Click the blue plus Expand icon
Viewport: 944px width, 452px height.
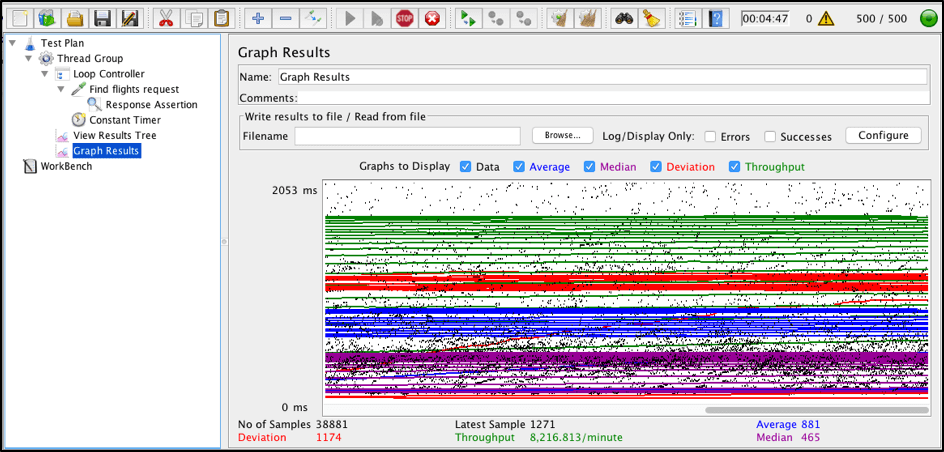tap(258, 18)
